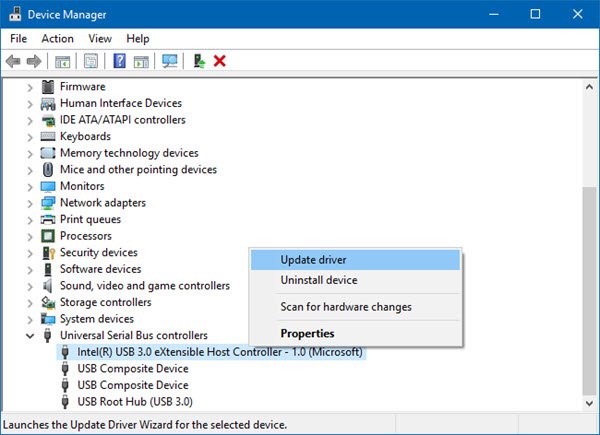Open the Action menu
This screenshot has width=600, height=435.
pyautogui.click(x=57, y=39)
